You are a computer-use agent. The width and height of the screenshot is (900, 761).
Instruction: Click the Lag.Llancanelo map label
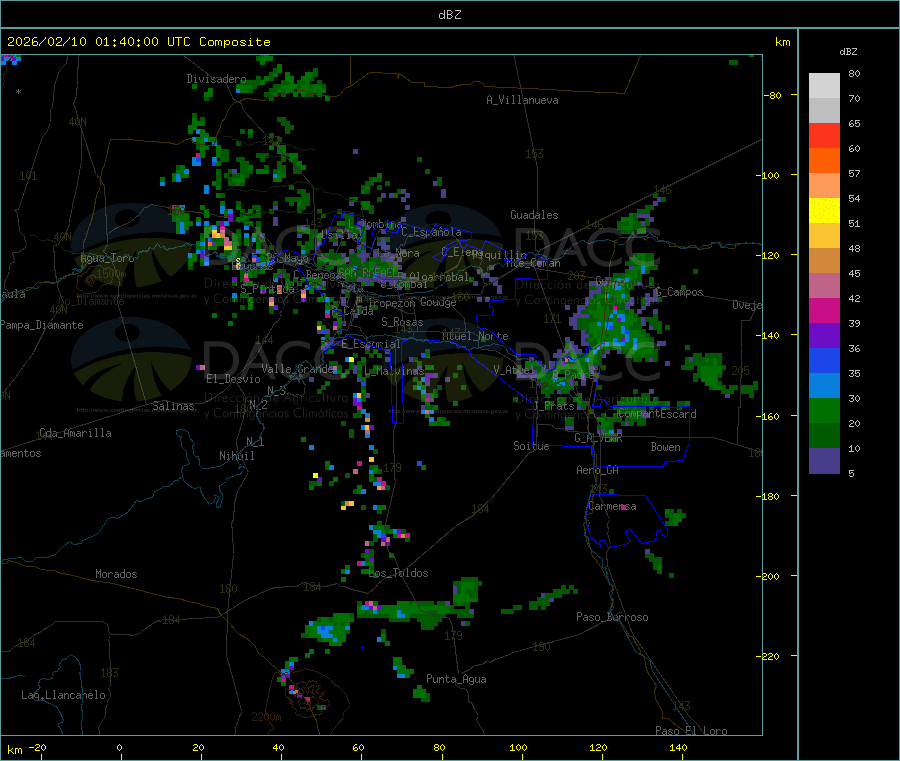click(64, 695)
